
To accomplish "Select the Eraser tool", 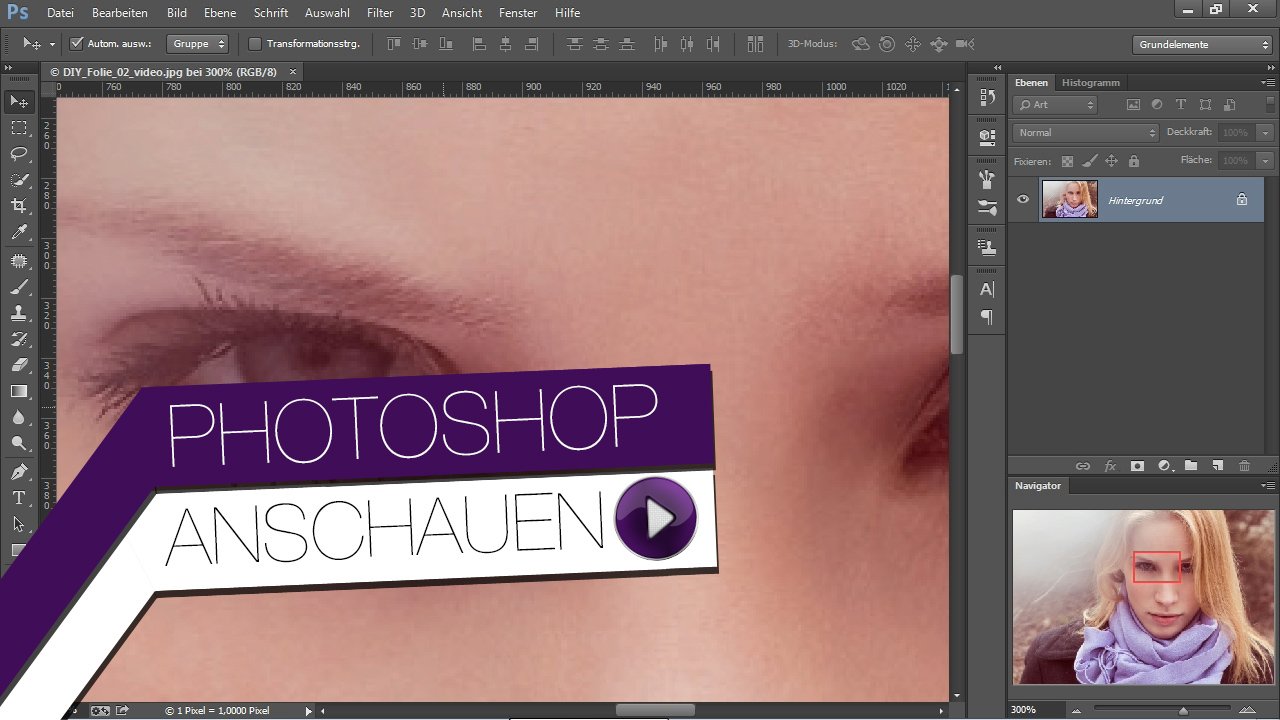I will click(x=19, y=365).
